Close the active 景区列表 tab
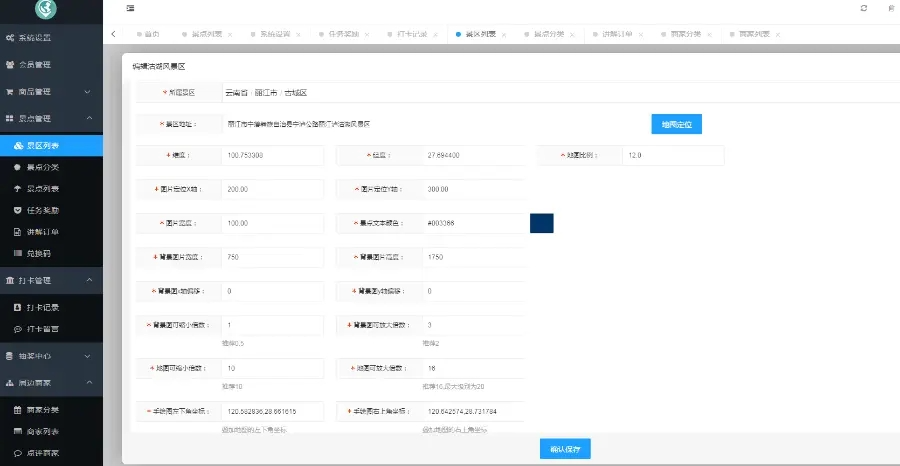 click(x=504, y=34)
